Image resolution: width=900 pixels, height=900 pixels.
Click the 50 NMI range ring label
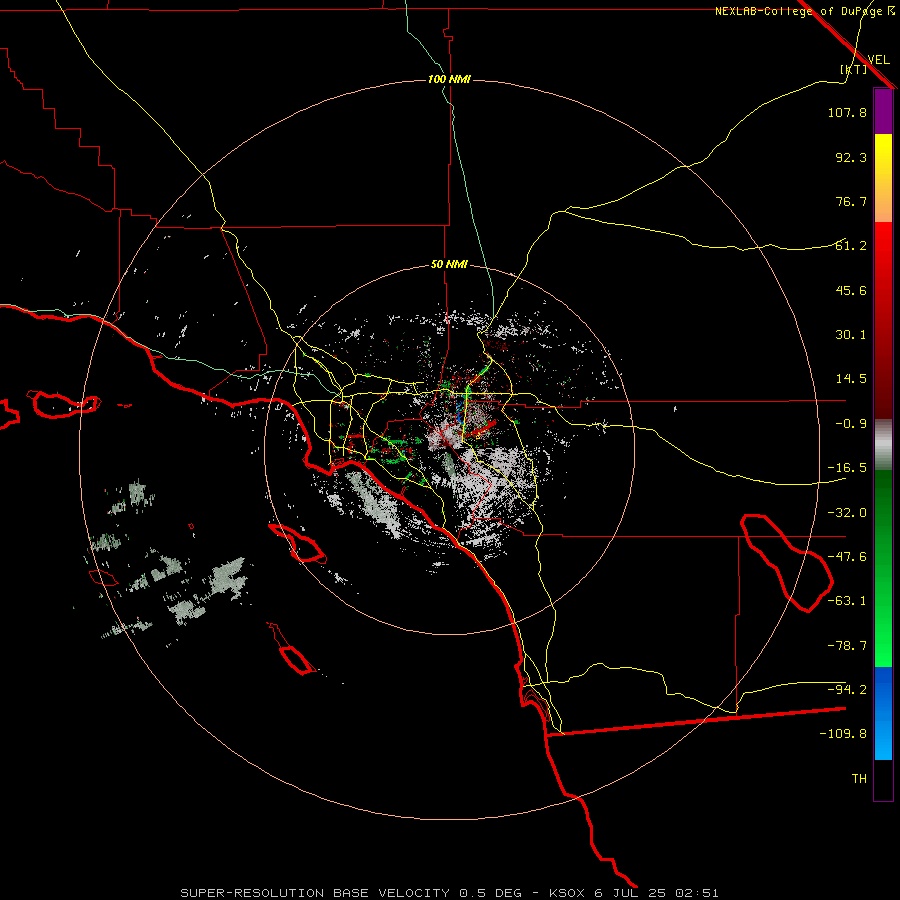point(449,265)
